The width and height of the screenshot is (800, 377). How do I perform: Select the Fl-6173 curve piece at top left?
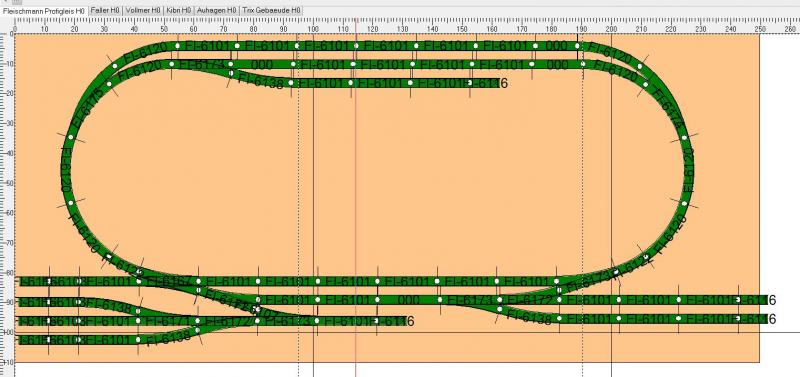pyautogui.click(x=201, y=65)
